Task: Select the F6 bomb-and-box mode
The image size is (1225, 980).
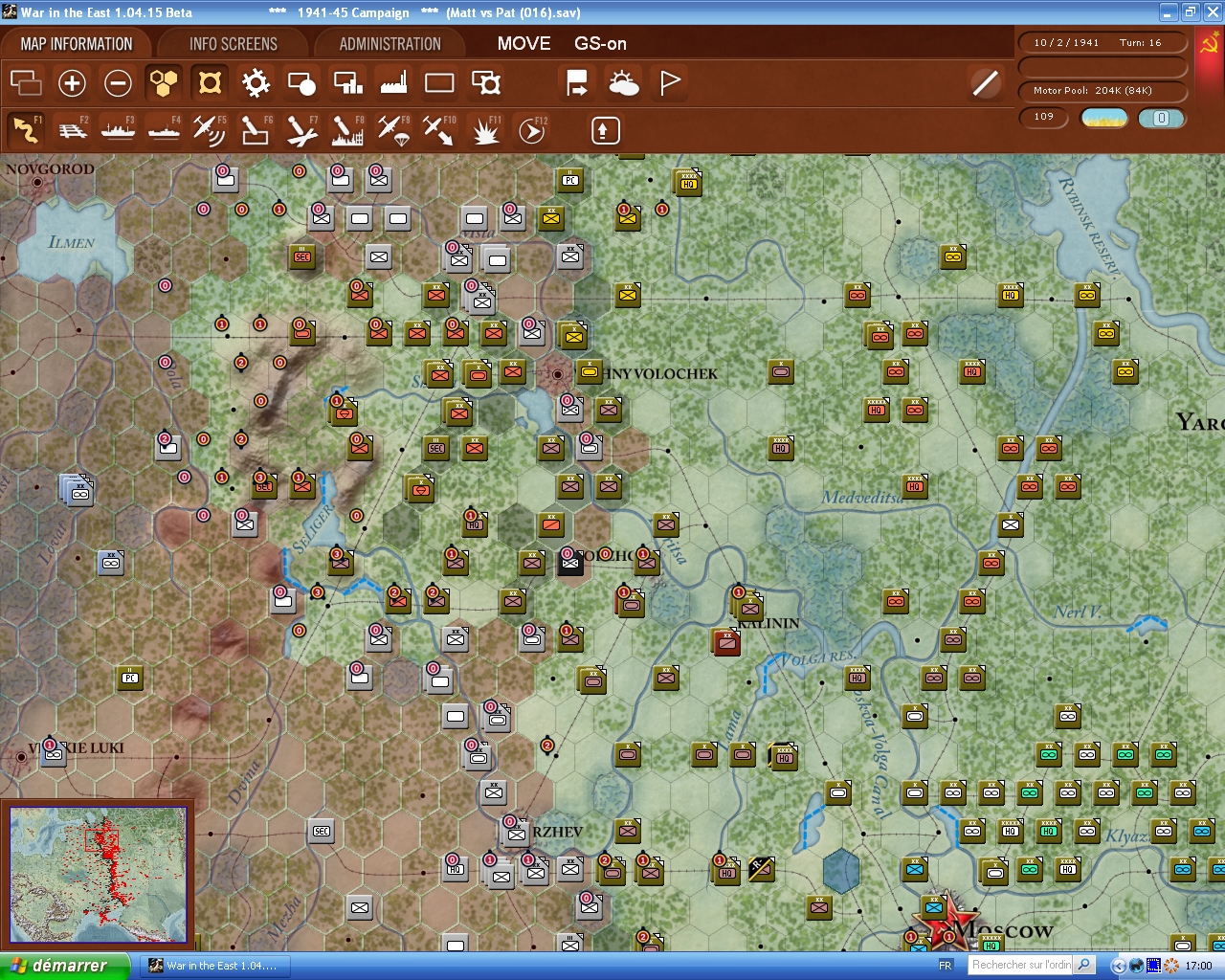Action: pos(256,130)
